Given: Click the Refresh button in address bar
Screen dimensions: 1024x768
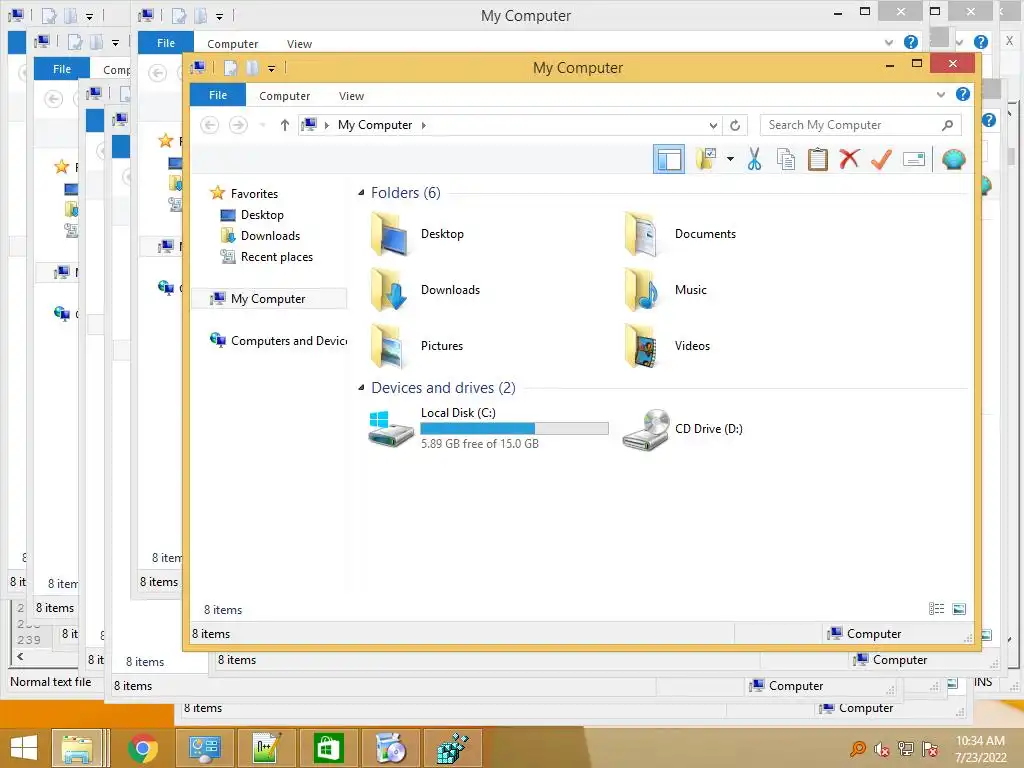Looking at the screenshot, I should pos(735,125).
